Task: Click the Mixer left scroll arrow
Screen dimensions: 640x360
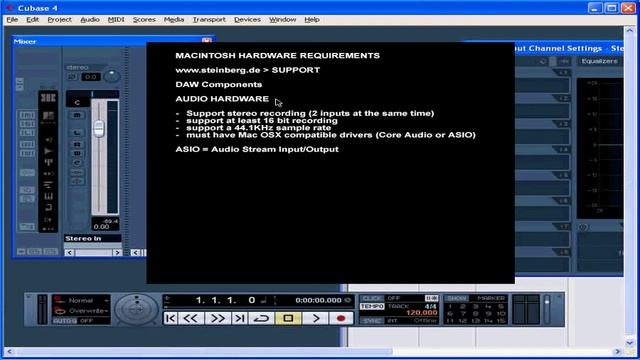Action: coord(69,253)
